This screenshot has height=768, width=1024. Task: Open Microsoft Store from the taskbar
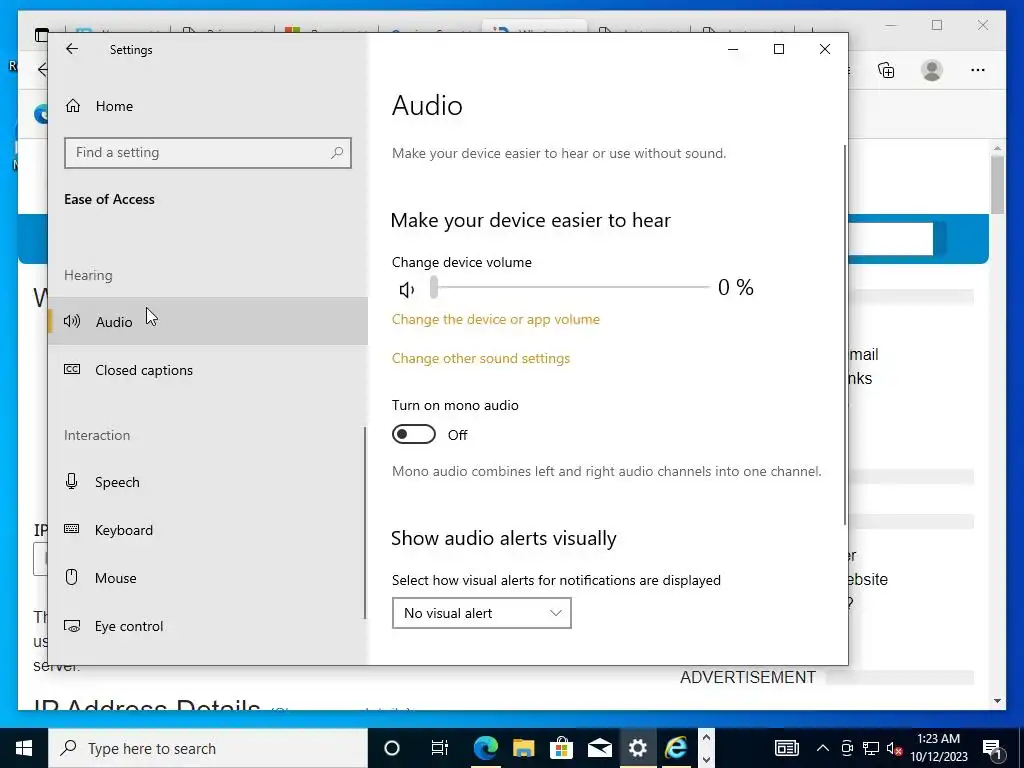(x=561, y=748)
